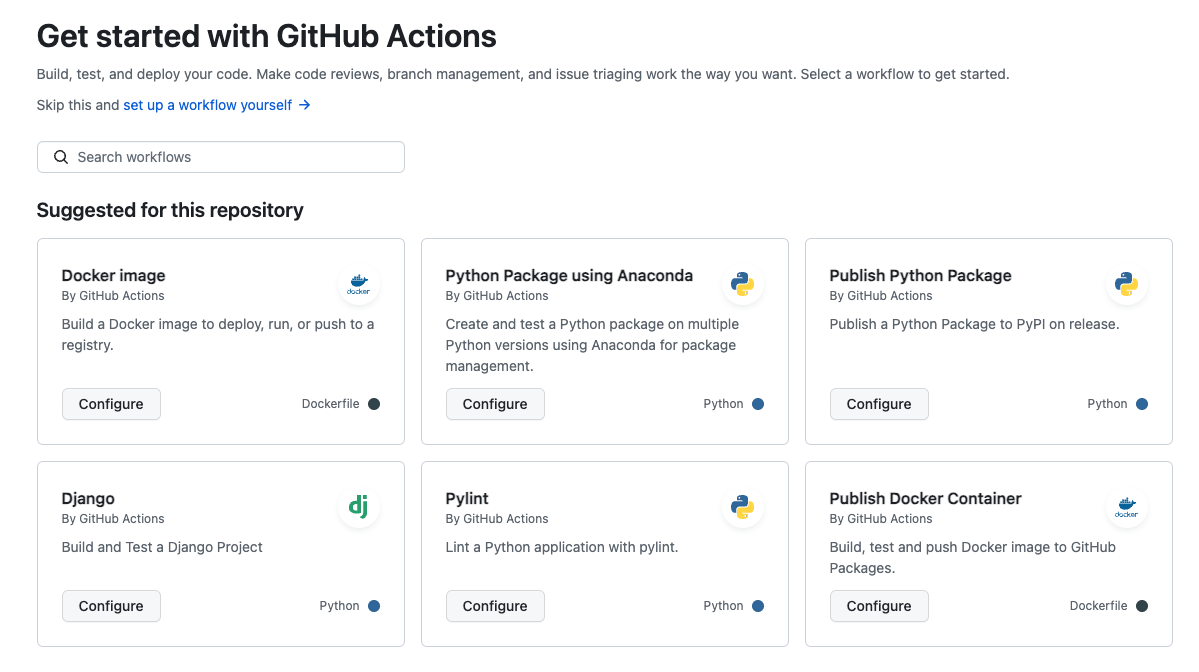
Task: Click the blue Python language dot on Django card
Action: (x=374, y=606)
